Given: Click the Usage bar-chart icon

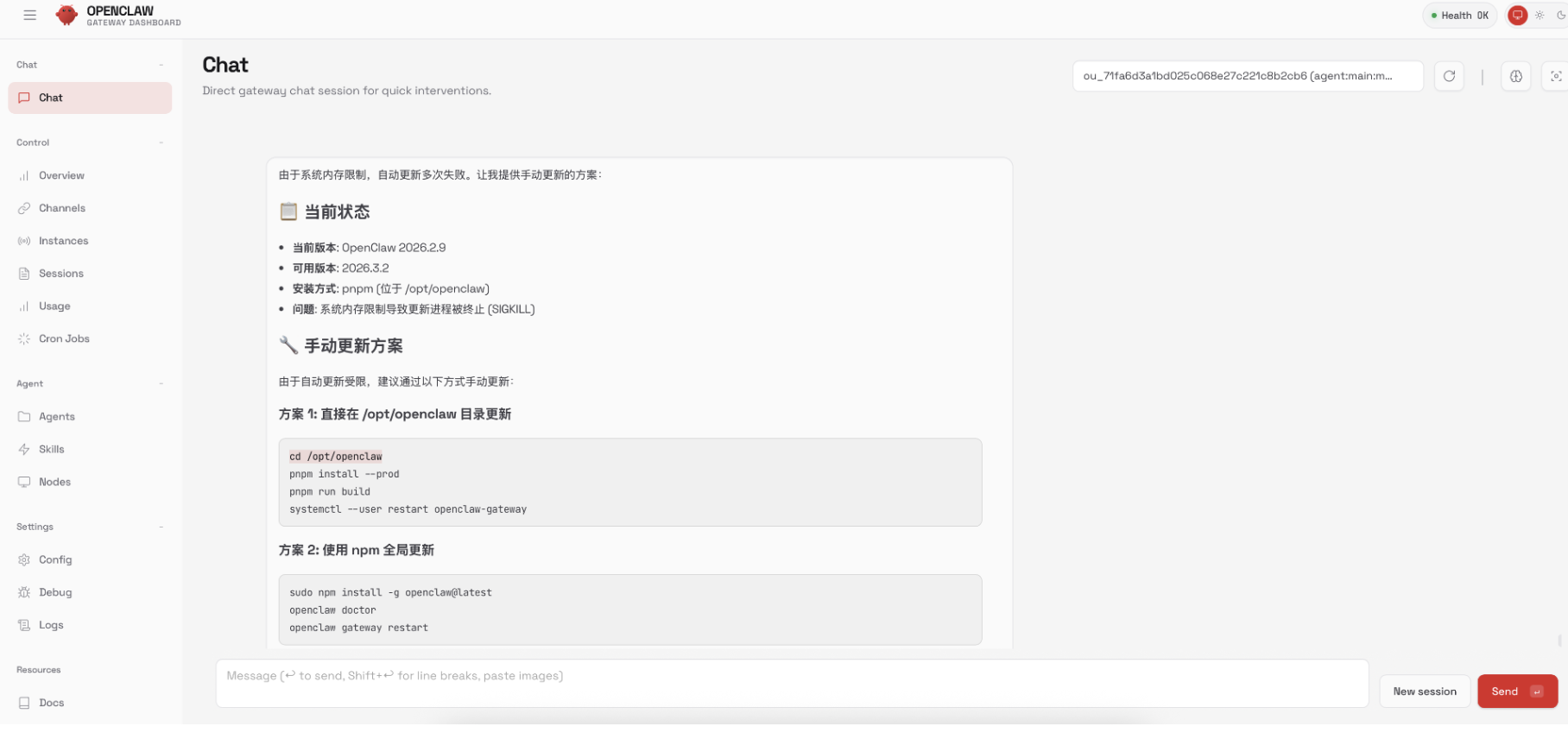Looking at the screenshot, I should (24, 306).
